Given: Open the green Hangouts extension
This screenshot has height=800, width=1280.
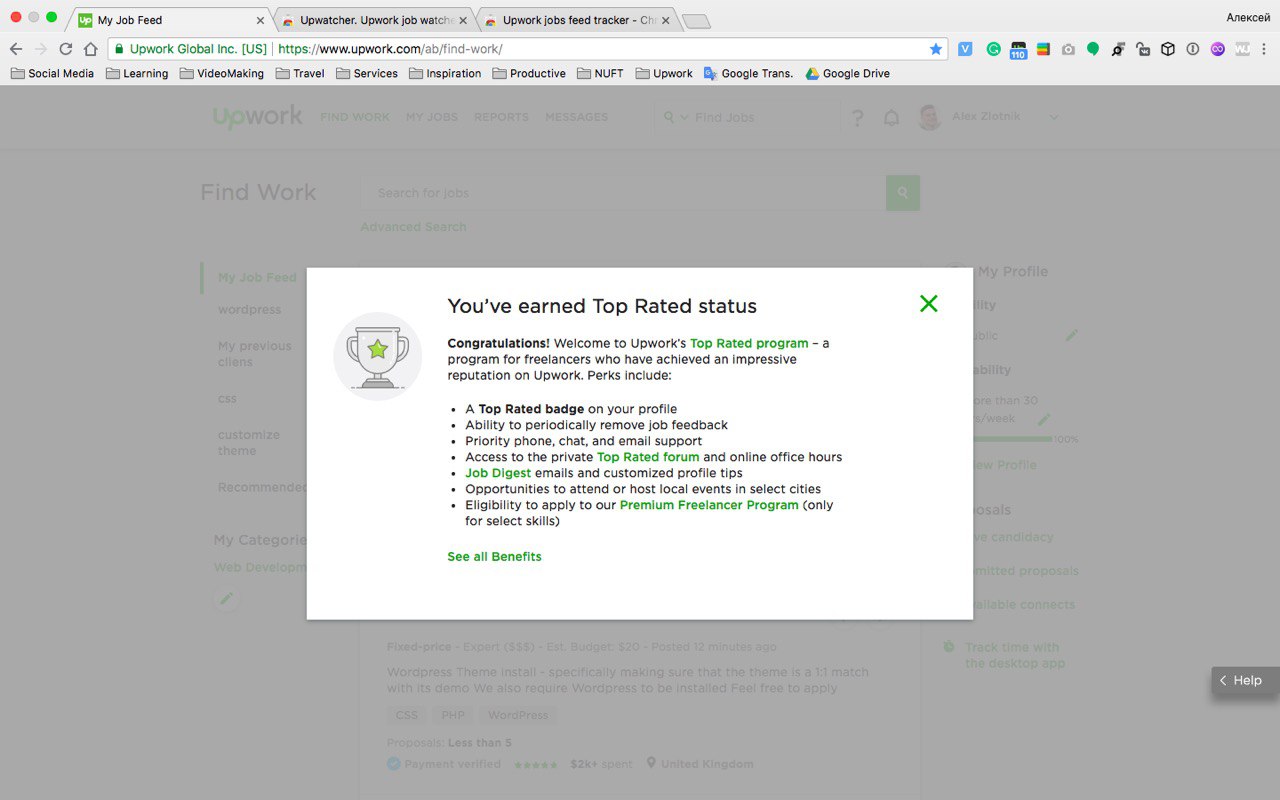Looking at the screenshot, I should coord(1093,49).
